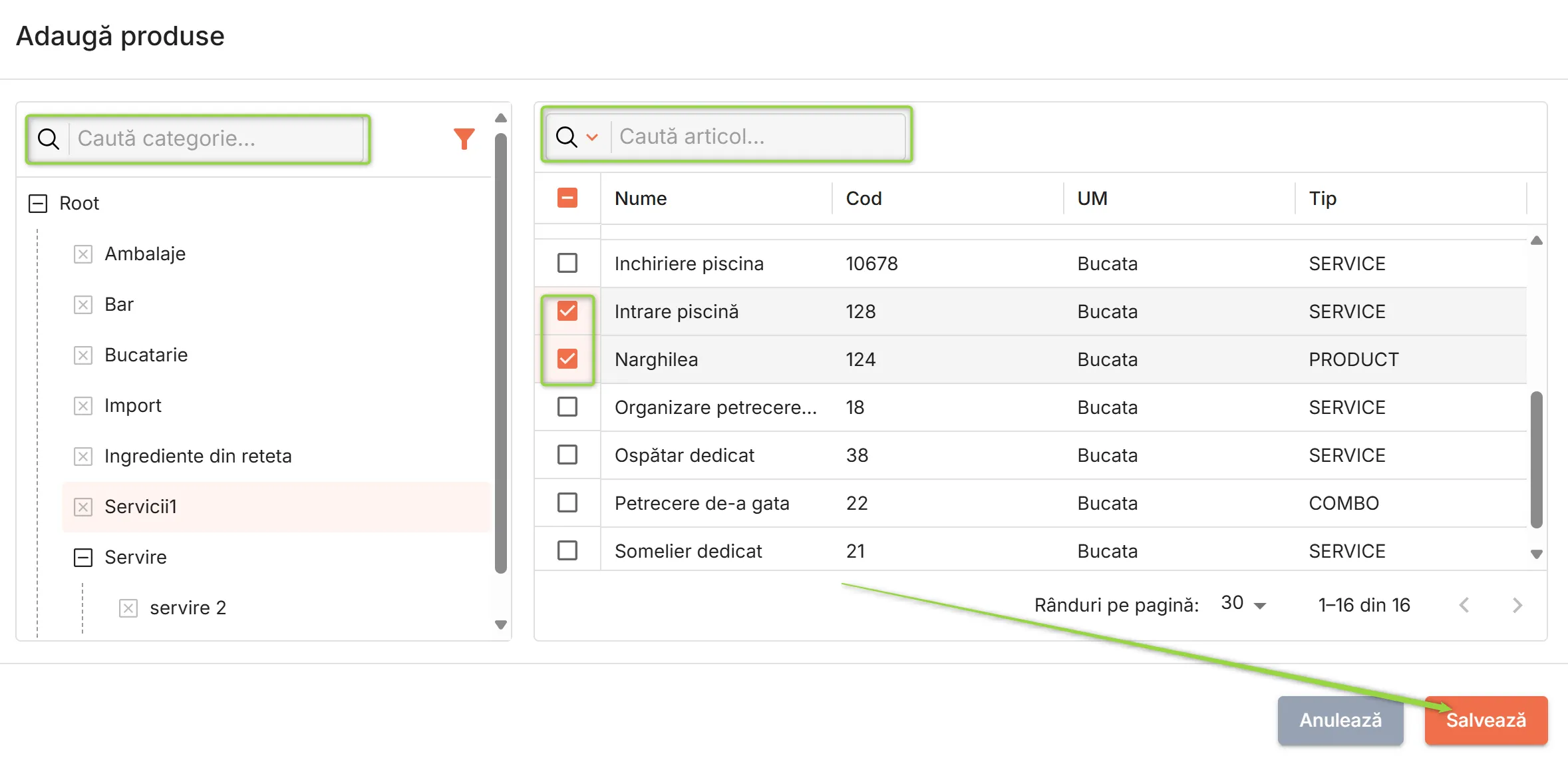Viewport: 1568px width, 766px height.
Task: Click the product table scroll-up arrow
Action: point(1536,240)
